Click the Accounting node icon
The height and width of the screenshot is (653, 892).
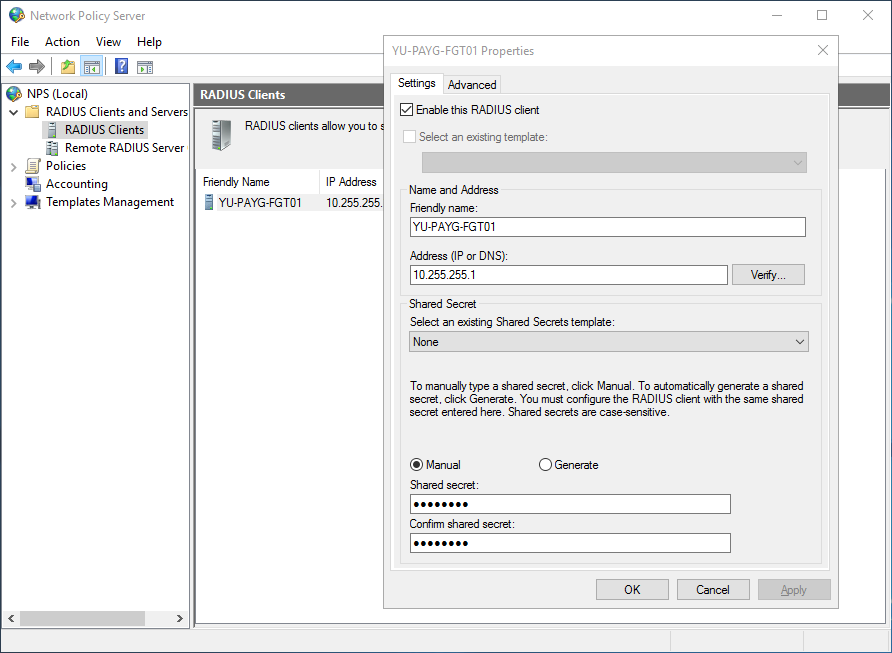click(31, 184)
